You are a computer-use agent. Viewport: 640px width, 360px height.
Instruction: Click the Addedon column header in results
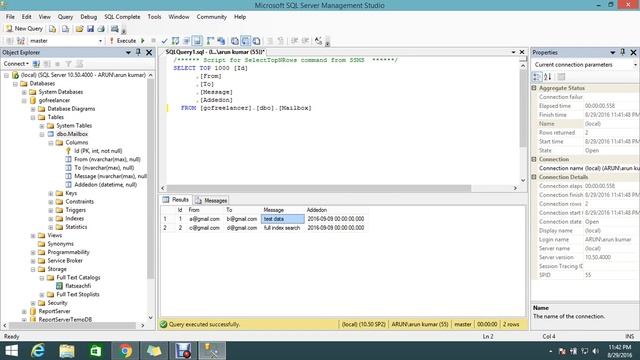(x=336, y=210)
